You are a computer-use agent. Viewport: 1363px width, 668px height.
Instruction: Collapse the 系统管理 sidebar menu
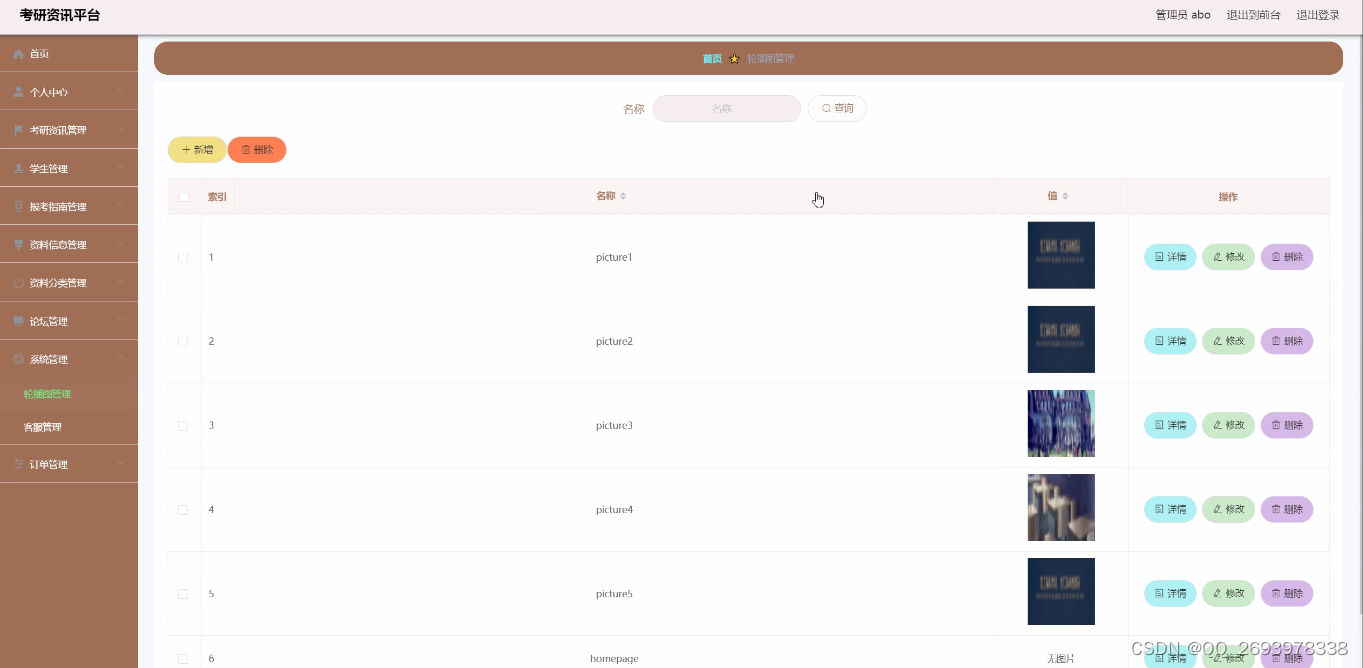(69, 359)
